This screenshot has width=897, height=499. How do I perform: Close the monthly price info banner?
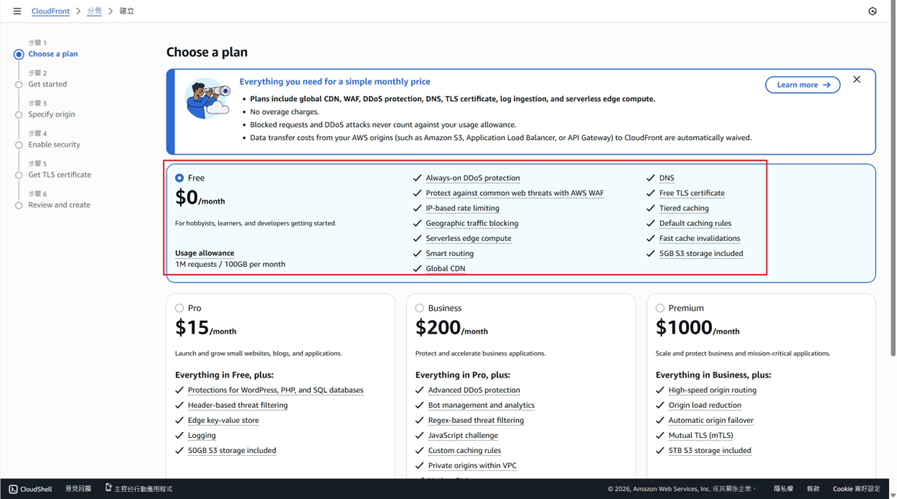[856, 80]
